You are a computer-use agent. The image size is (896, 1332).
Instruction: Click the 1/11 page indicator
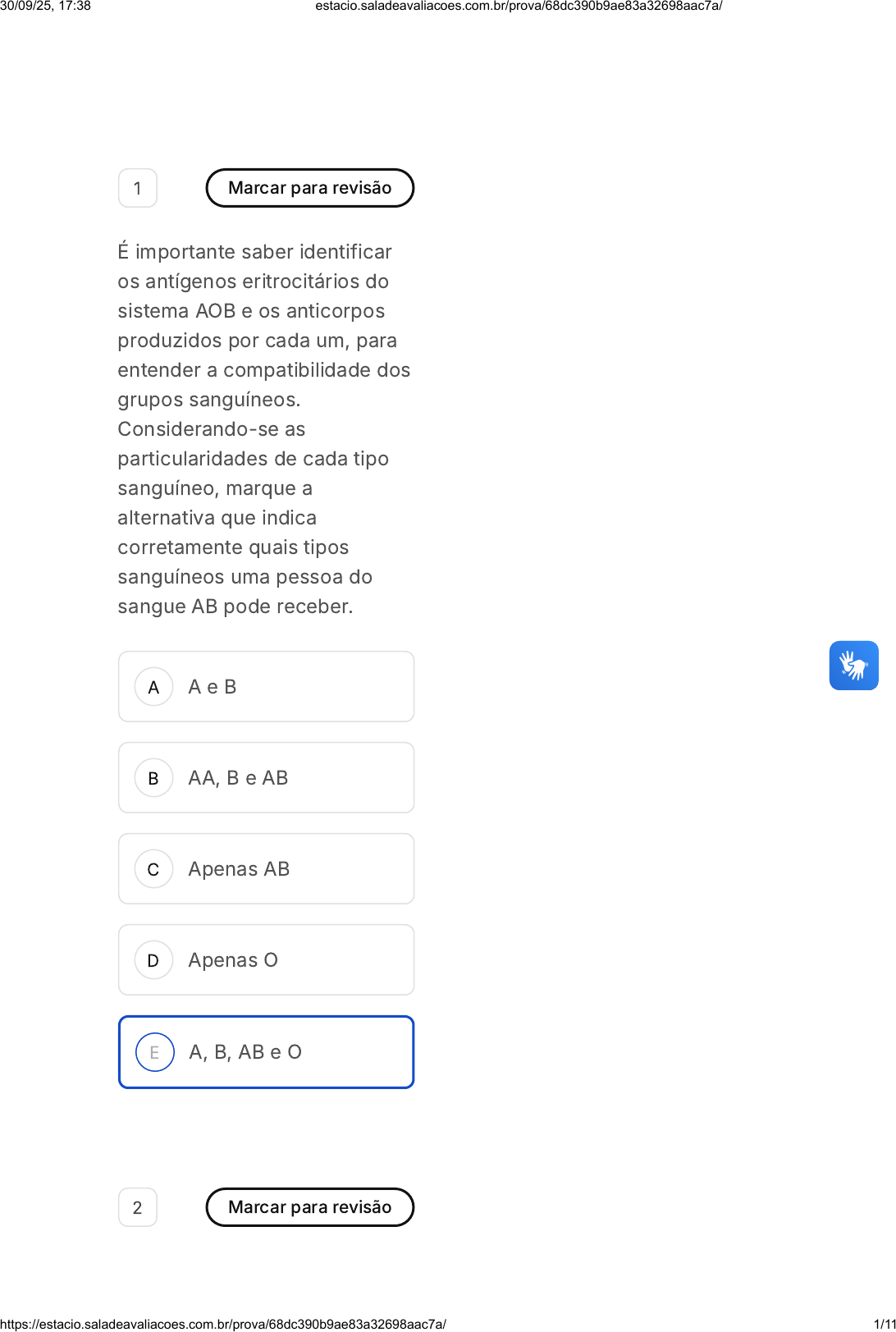(x=884, y=1324)
